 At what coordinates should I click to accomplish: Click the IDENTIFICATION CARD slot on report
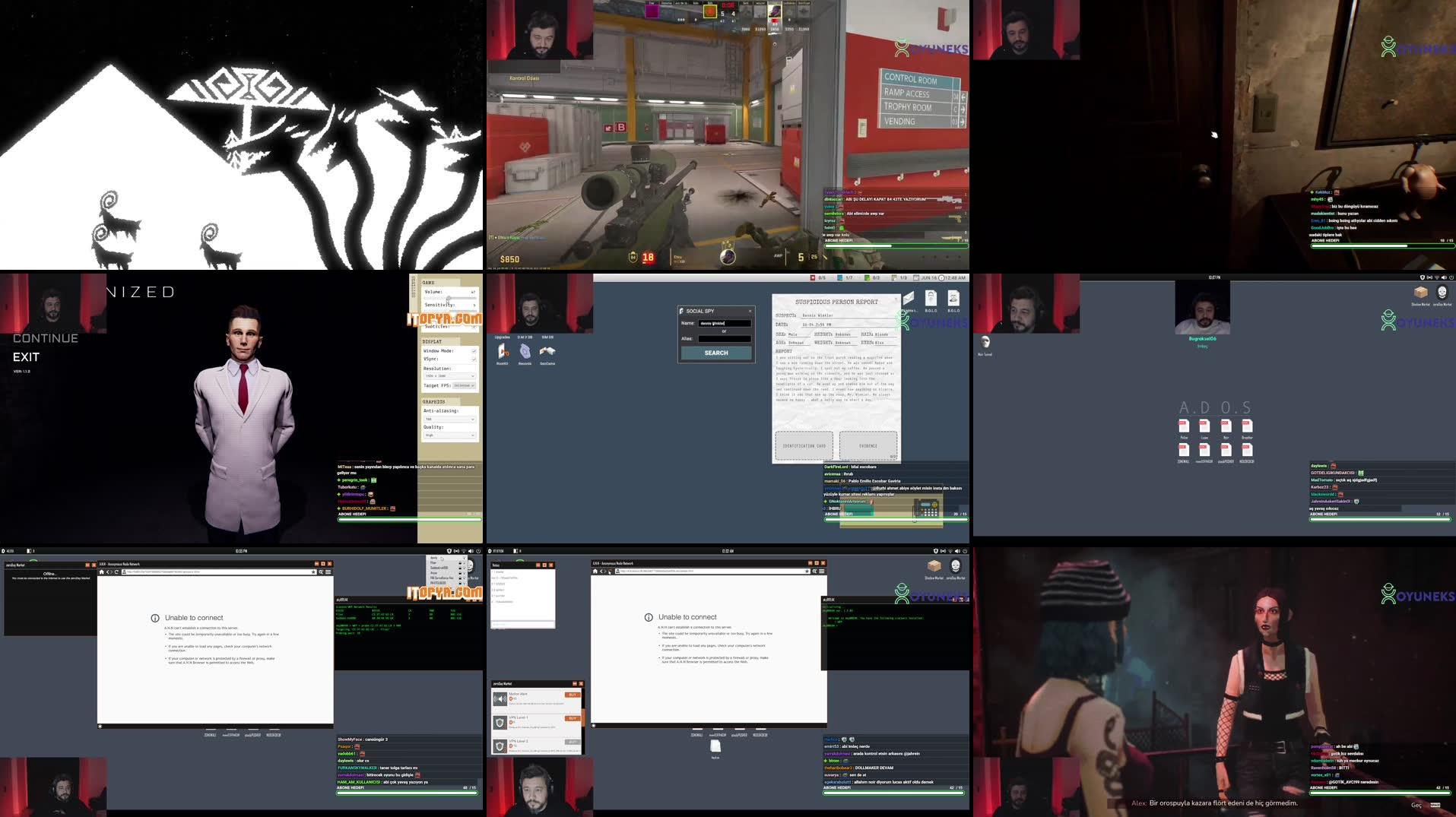click(x=804, y=446)
